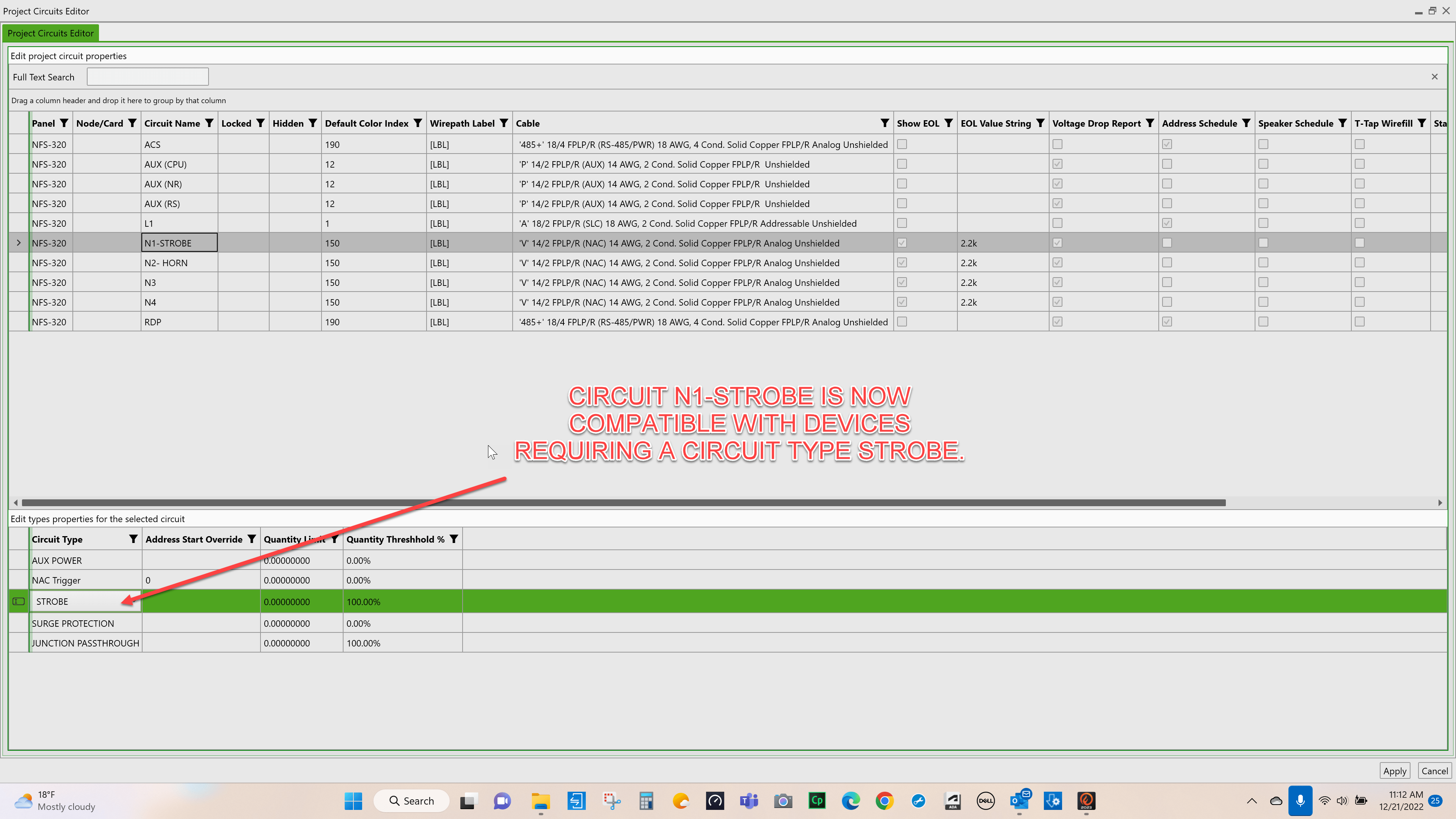
Task: Open the Quantity Threshhold % filter dropdown
Action: click(454, 539)
